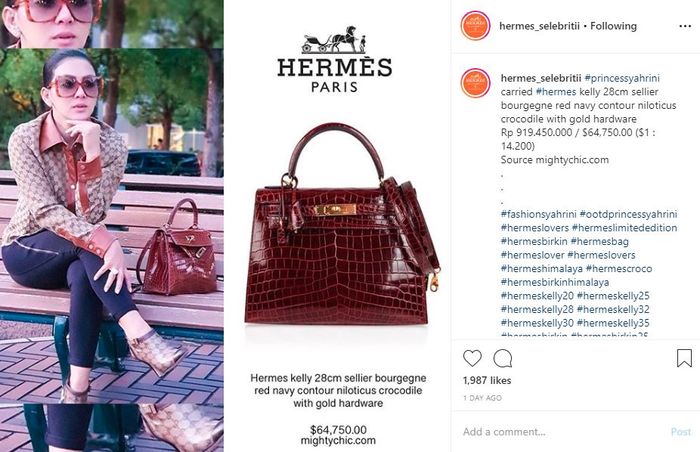Open comments via speech bubble icon
700x452 pixels.
[503, 358]
